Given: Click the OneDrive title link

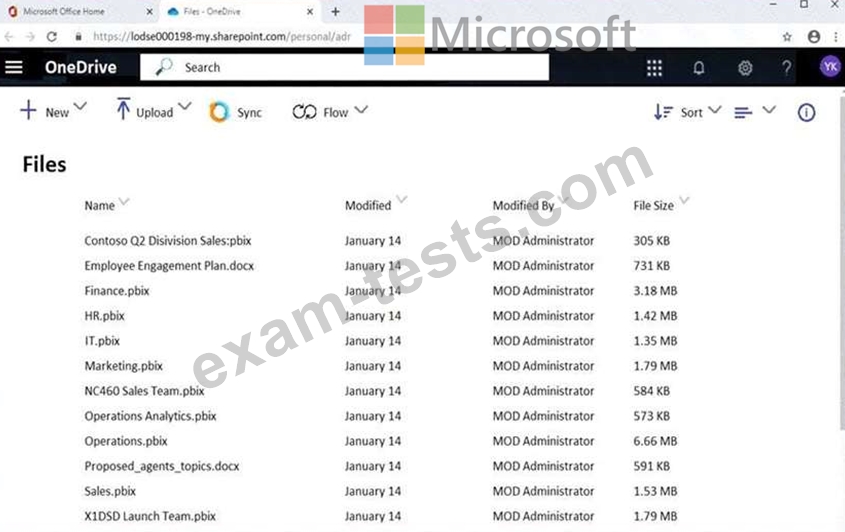Looking at the screenshot, I should point(81,67).
